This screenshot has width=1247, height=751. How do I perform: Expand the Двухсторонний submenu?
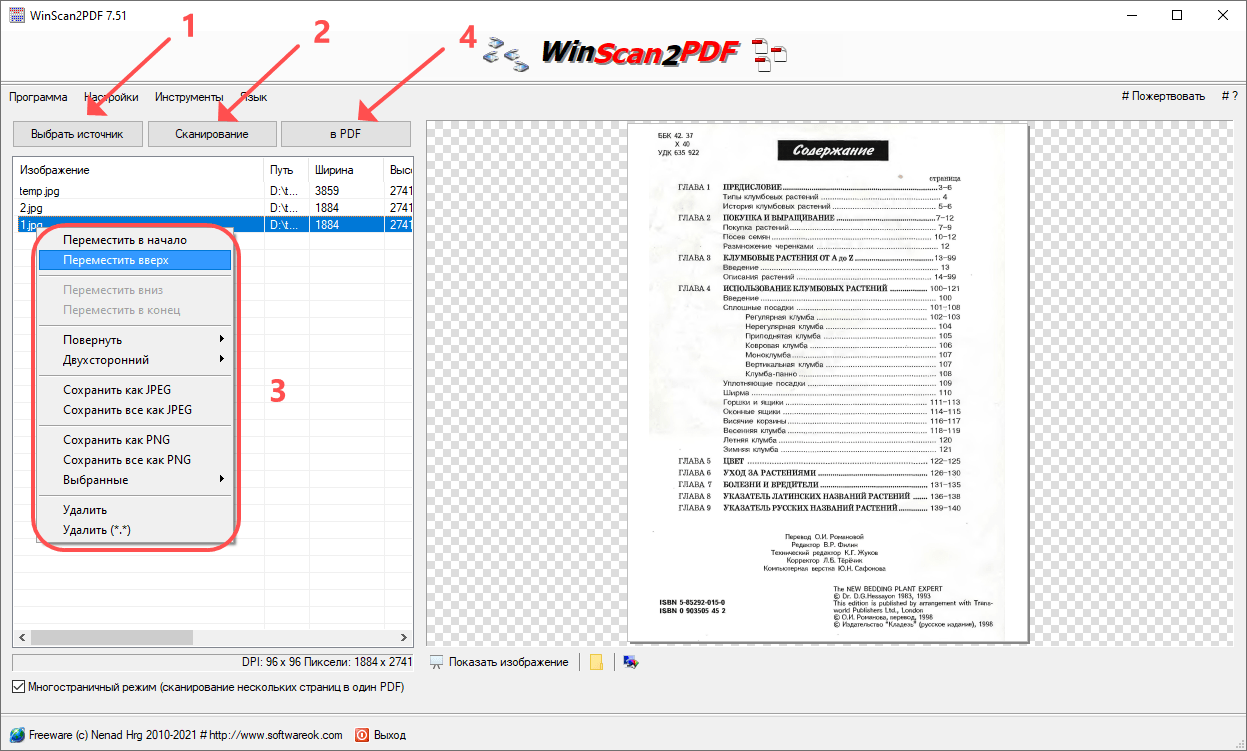pos(134,360)
